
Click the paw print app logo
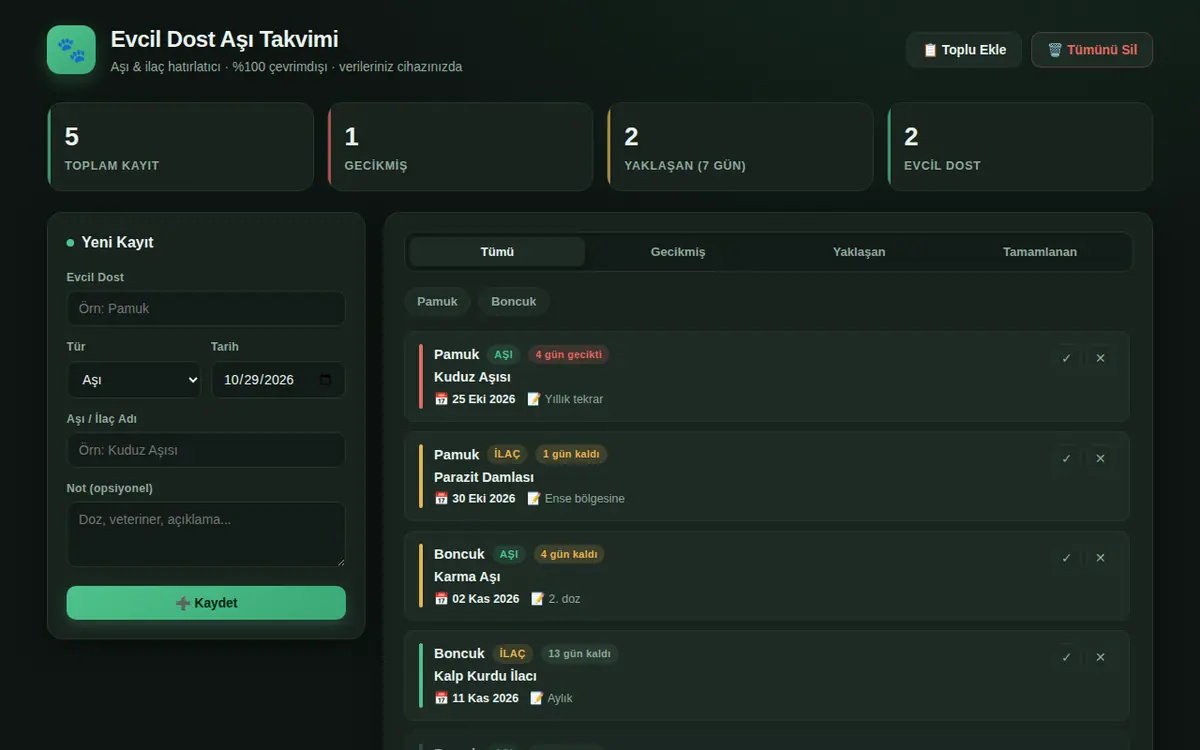(x=71, y=50)
